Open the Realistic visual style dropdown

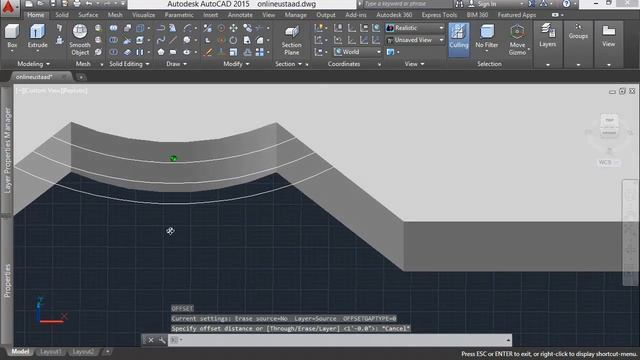[415, 28]
